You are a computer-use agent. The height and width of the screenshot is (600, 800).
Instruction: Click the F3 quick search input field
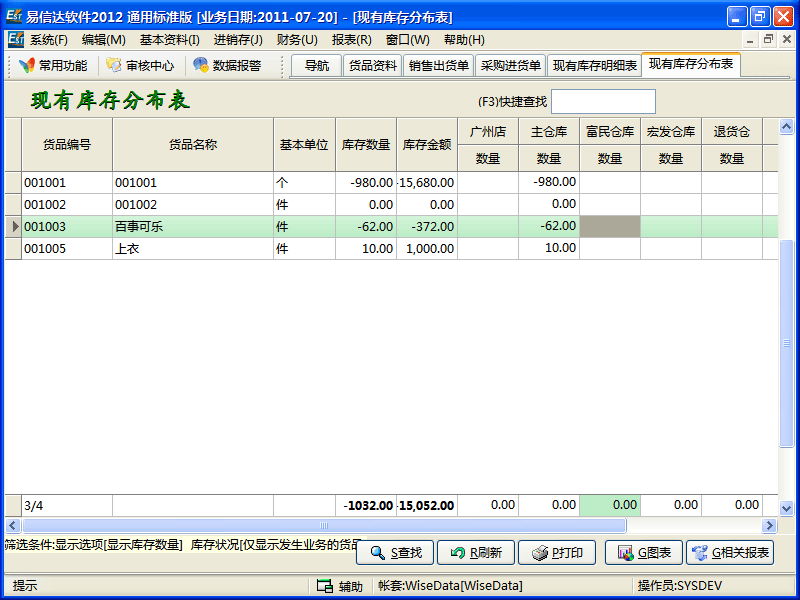click(x=603, y=101)
